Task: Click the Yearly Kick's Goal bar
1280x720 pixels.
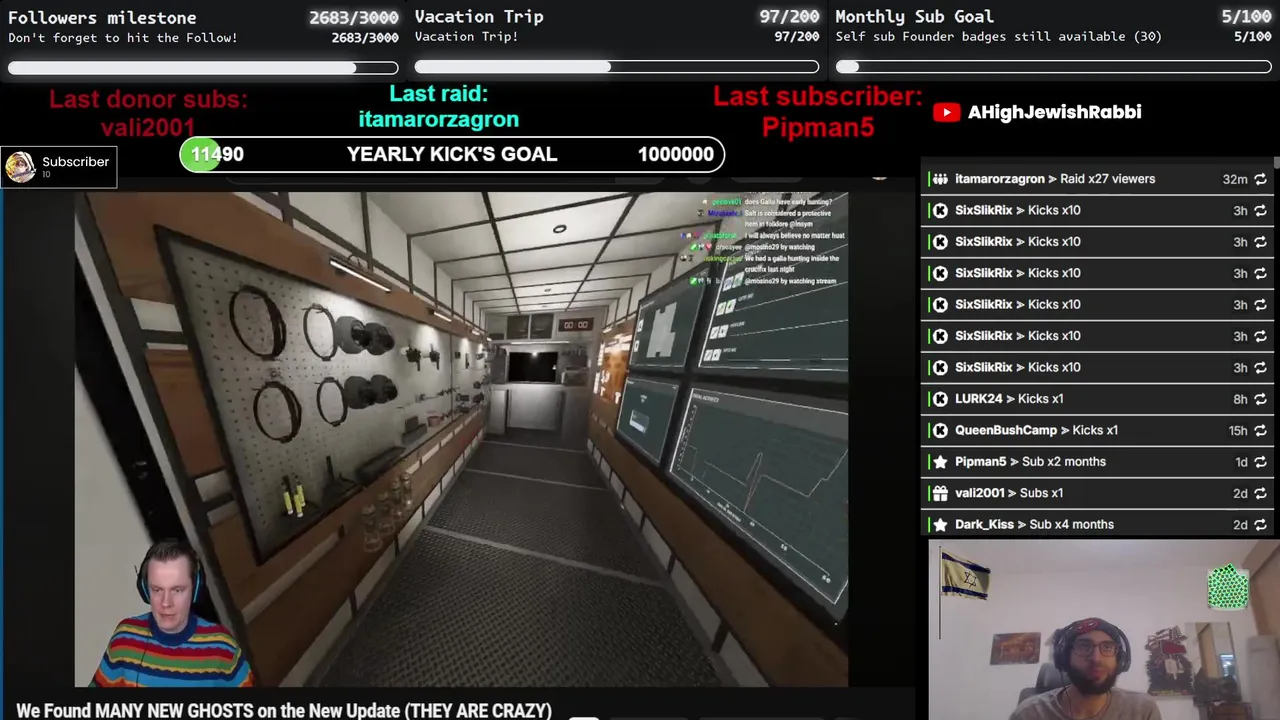Action: (x=452, y=154)
